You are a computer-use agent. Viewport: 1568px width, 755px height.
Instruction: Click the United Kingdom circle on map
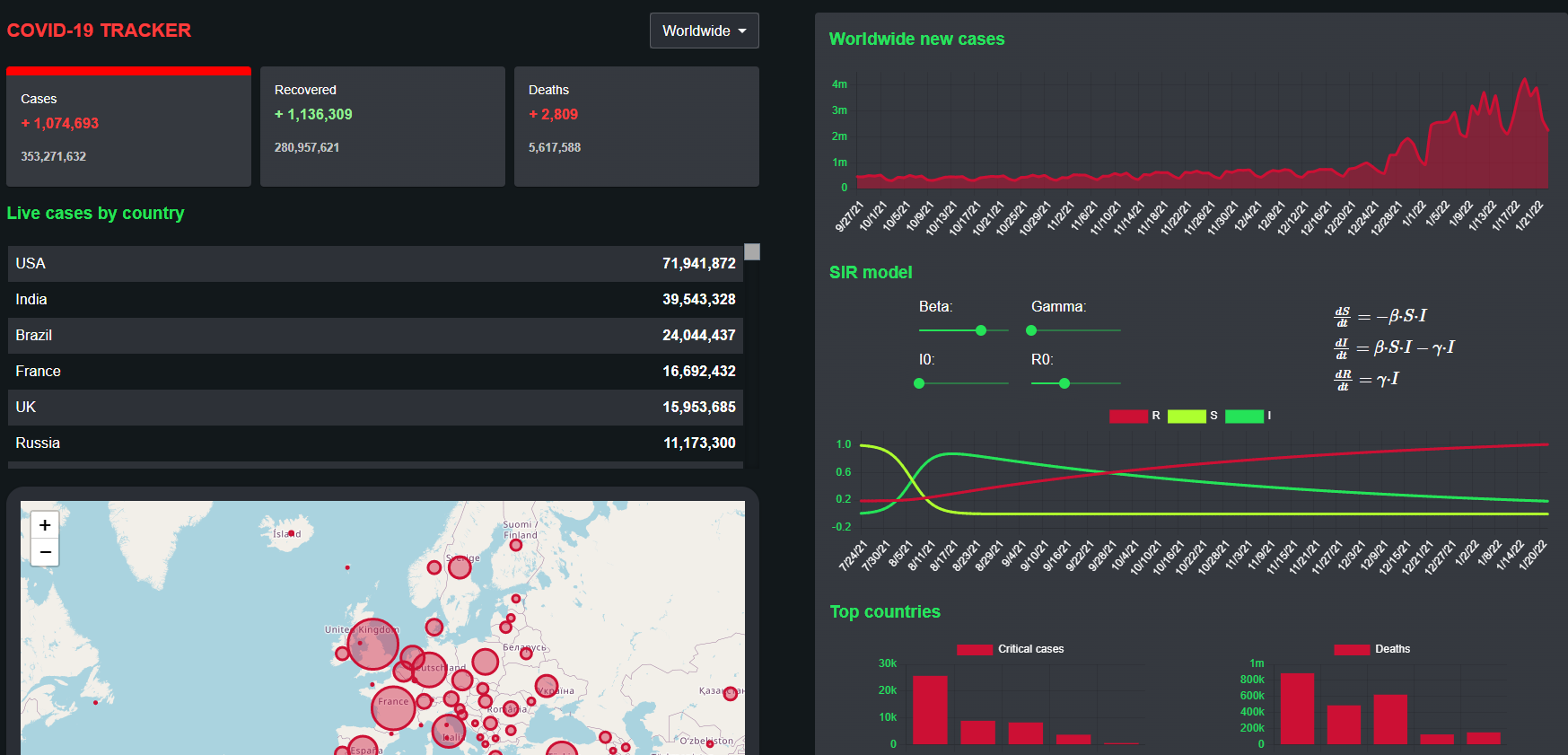pyautogui.click(x=372, y=644)
